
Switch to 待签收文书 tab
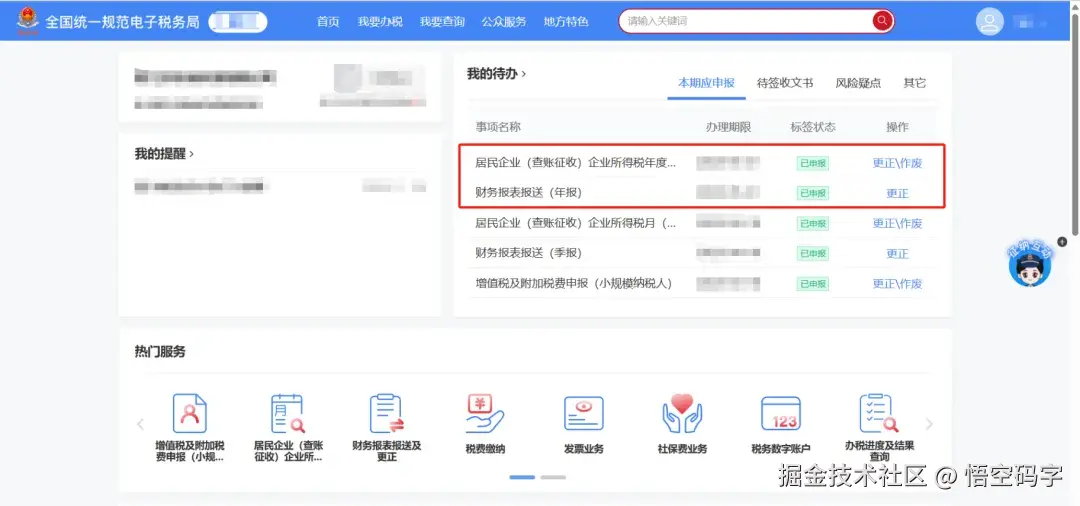pyautogui.click(x=785, y=83)
